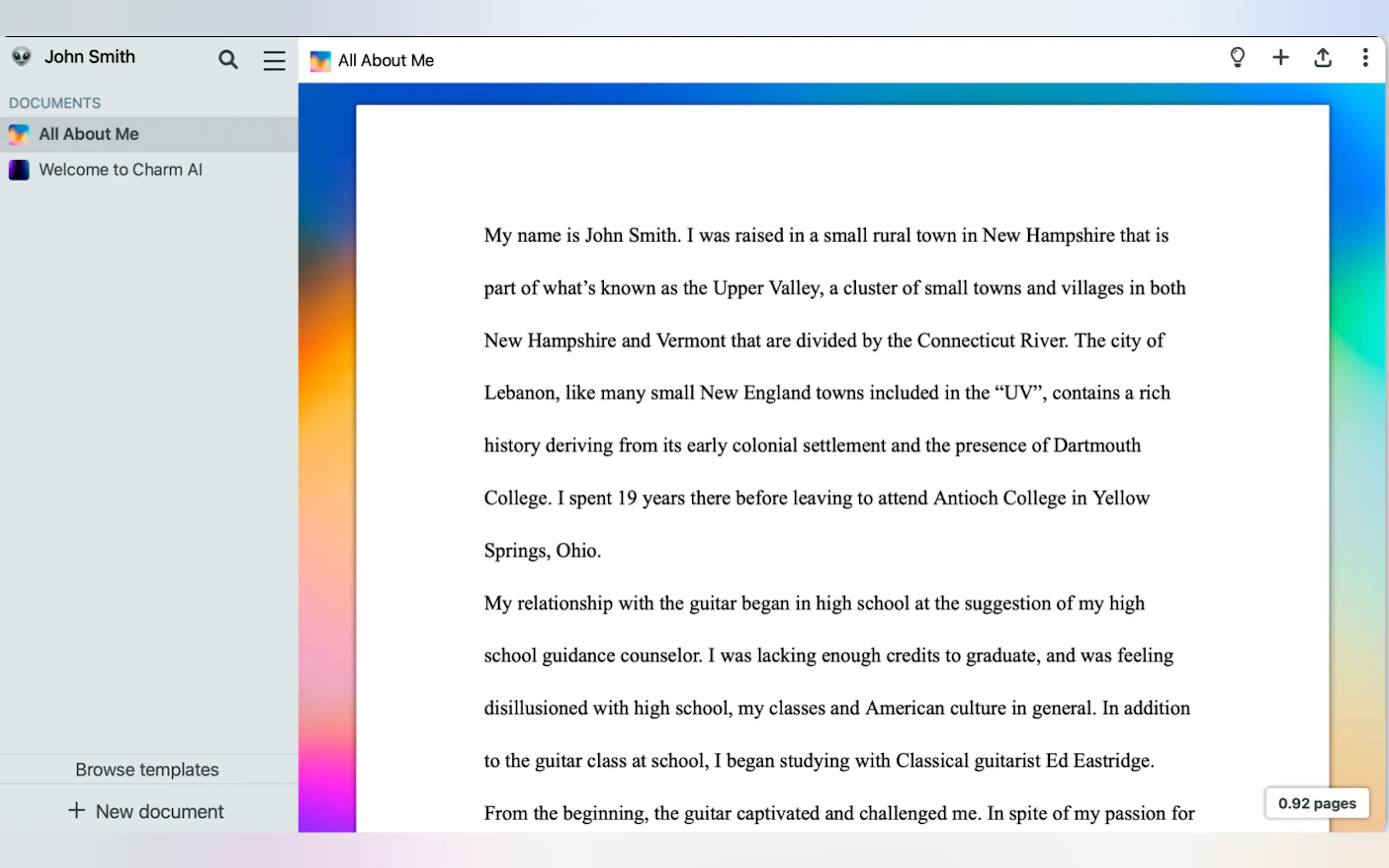The height and width of the screenshot is (868, 1389).
Task: Click the colorful icon beside header title
Action: coord(320,61)
